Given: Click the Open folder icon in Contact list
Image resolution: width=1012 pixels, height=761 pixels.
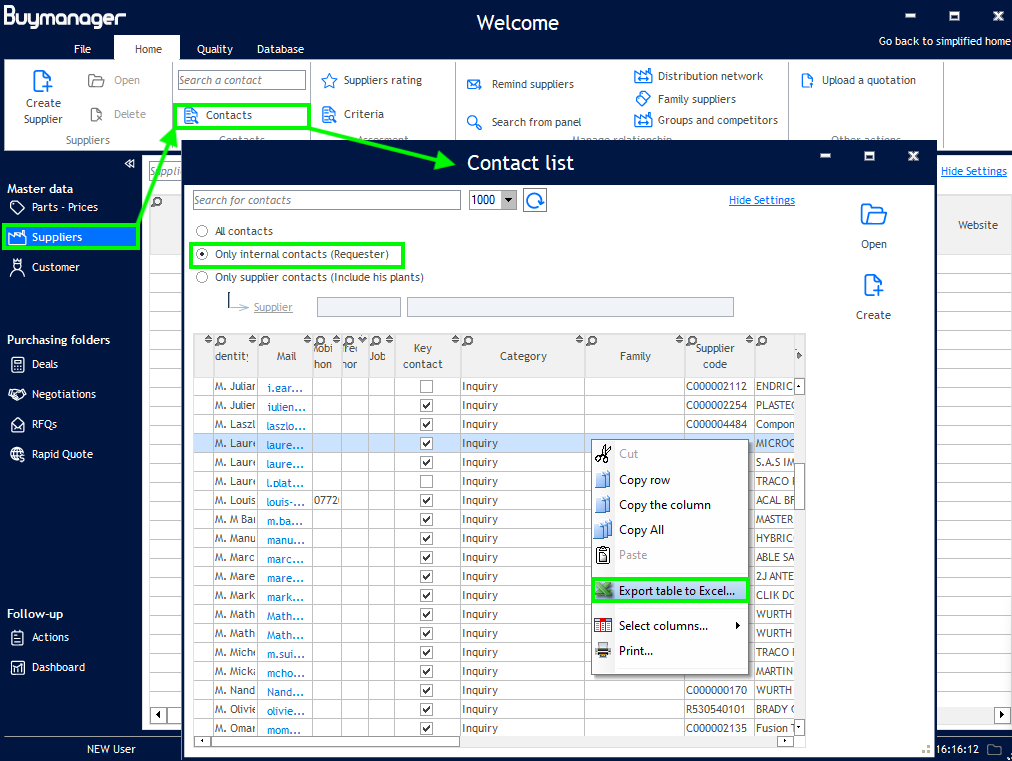Looking at the screenshot, I should (x=873, y=215).
